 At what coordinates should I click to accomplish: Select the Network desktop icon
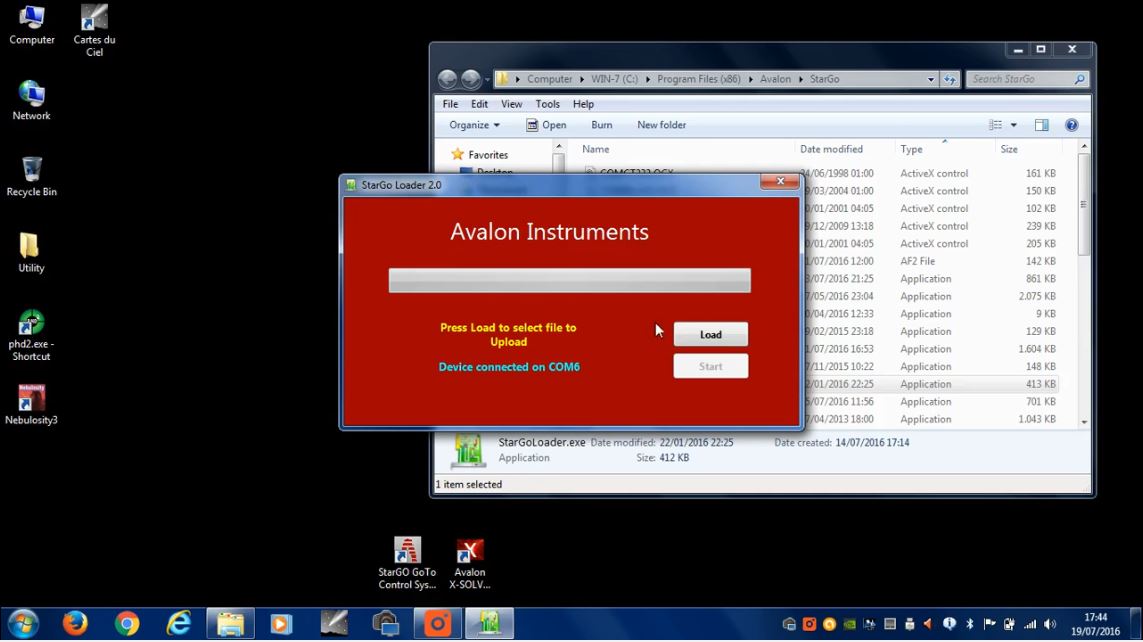31,101
